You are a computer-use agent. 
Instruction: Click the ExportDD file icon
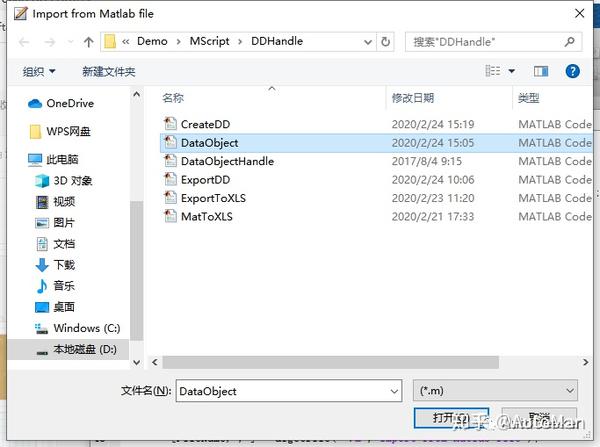point(170,179)
